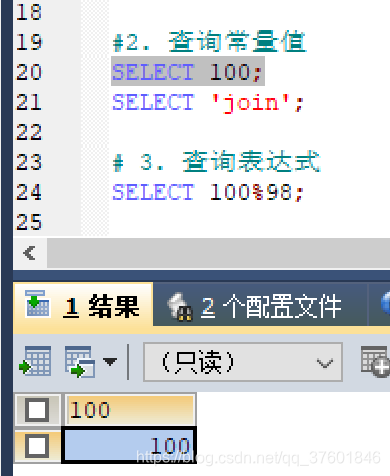Click the 100 column header in results

coord(129,410)
